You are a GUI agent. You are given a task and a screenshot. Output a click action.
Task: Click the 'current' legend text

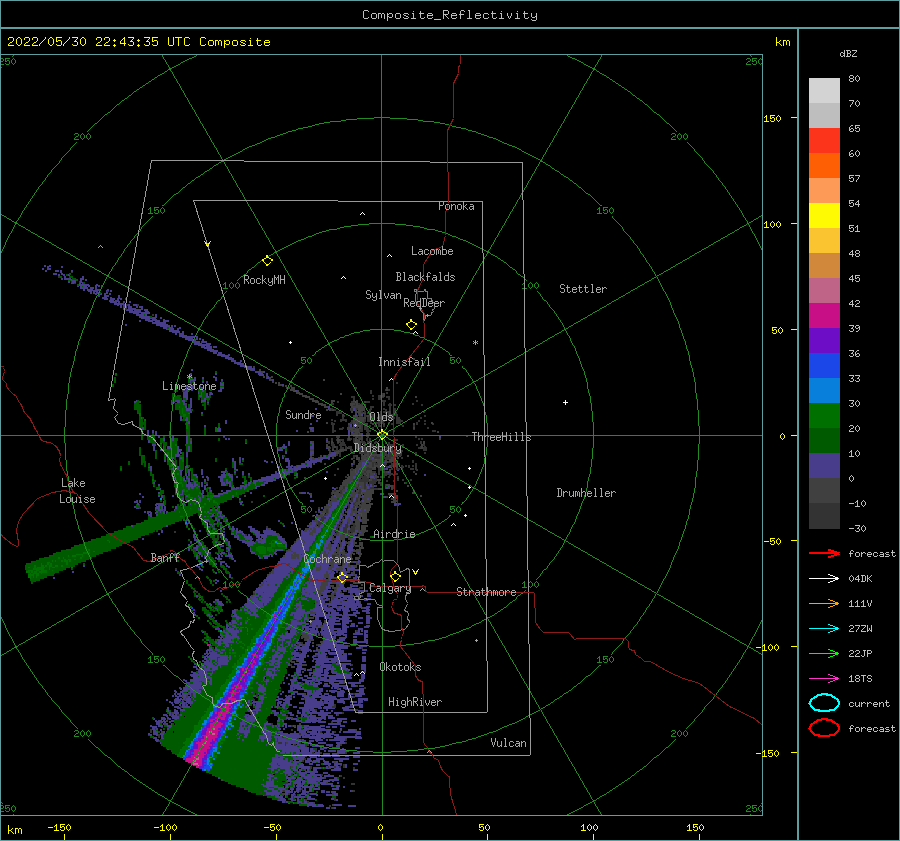tap(869, 703)
